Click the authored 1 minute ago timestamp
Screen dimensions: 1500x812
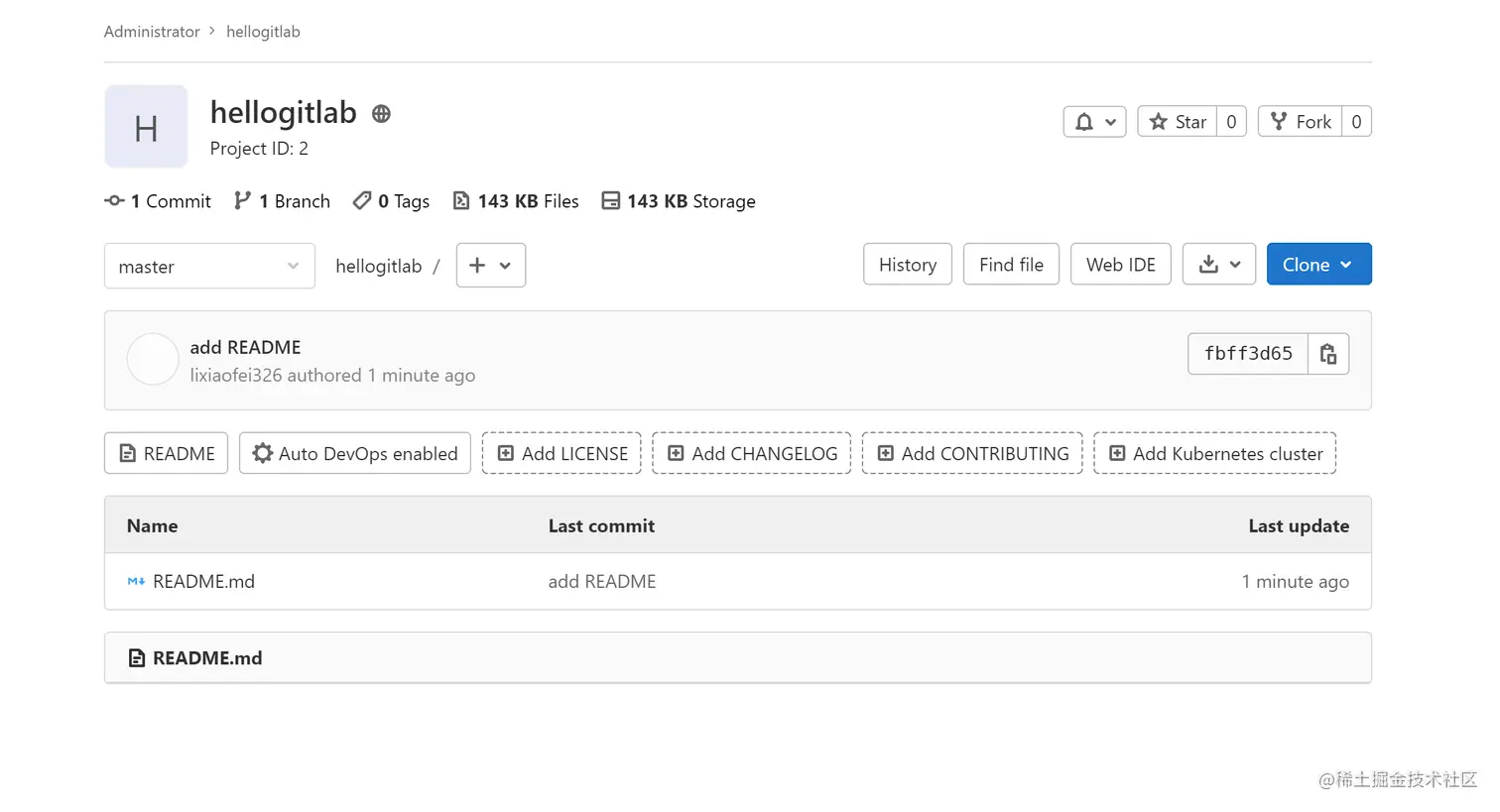pos(422,376)
